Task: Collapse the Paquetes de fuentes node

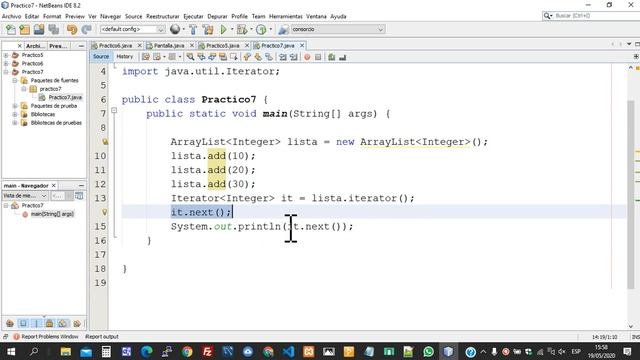Action: (x=15, y=80)
